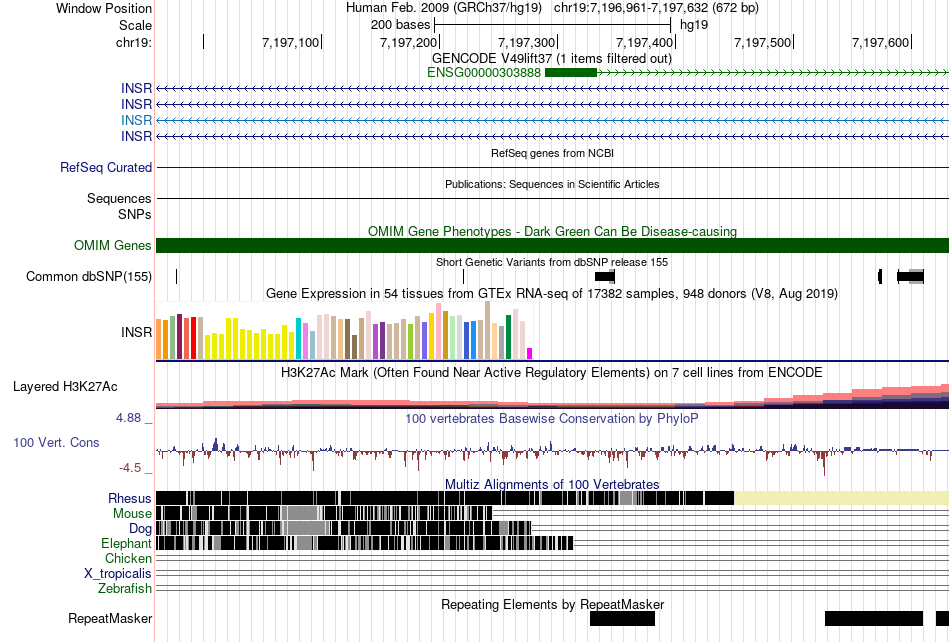Click the Zebrafish species label
950x642 pixels.
(x=125, y=589)
